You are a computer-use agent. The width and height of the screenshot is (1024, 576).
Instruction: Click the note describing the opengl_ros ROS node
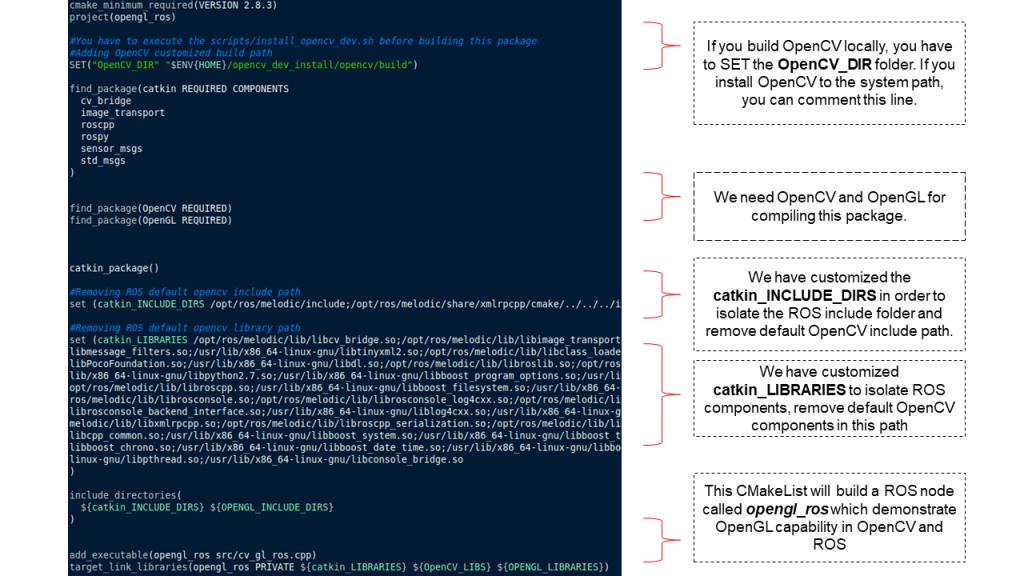pyautogui.click(x=829, y=517)
